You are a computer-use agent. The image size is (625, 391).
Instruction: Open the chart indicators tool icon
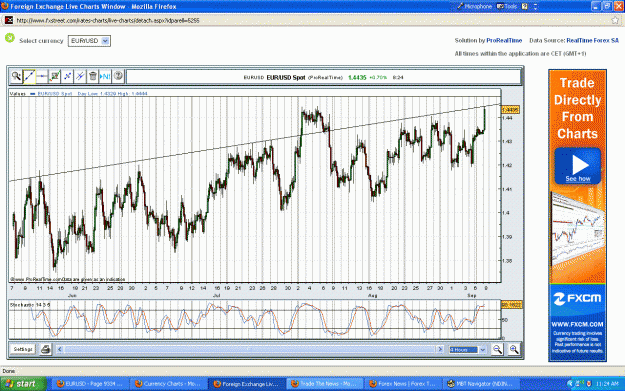(55, 76)
